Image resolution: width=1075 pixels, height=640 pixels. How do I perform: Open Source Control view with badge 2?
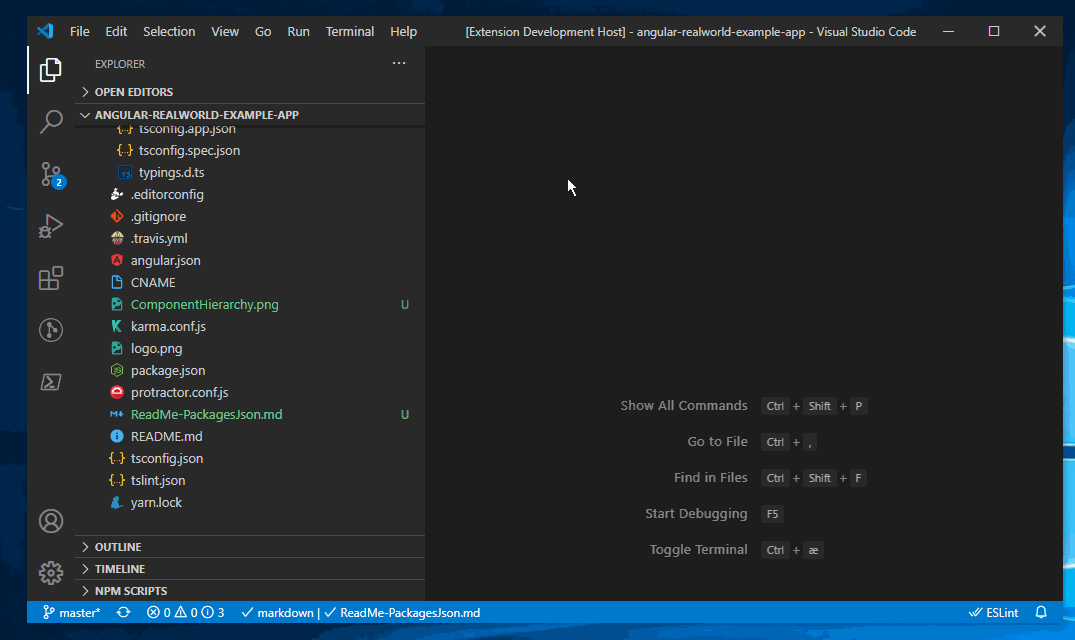coord(51,175)
